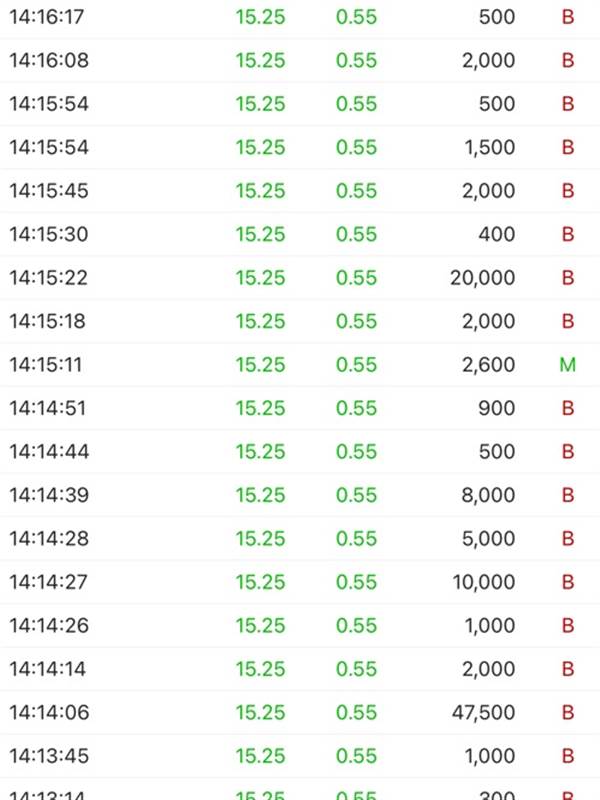Click the 14:15:18 timestamp
The width and height of the screenshot is (600, 800).
[48, 321]
